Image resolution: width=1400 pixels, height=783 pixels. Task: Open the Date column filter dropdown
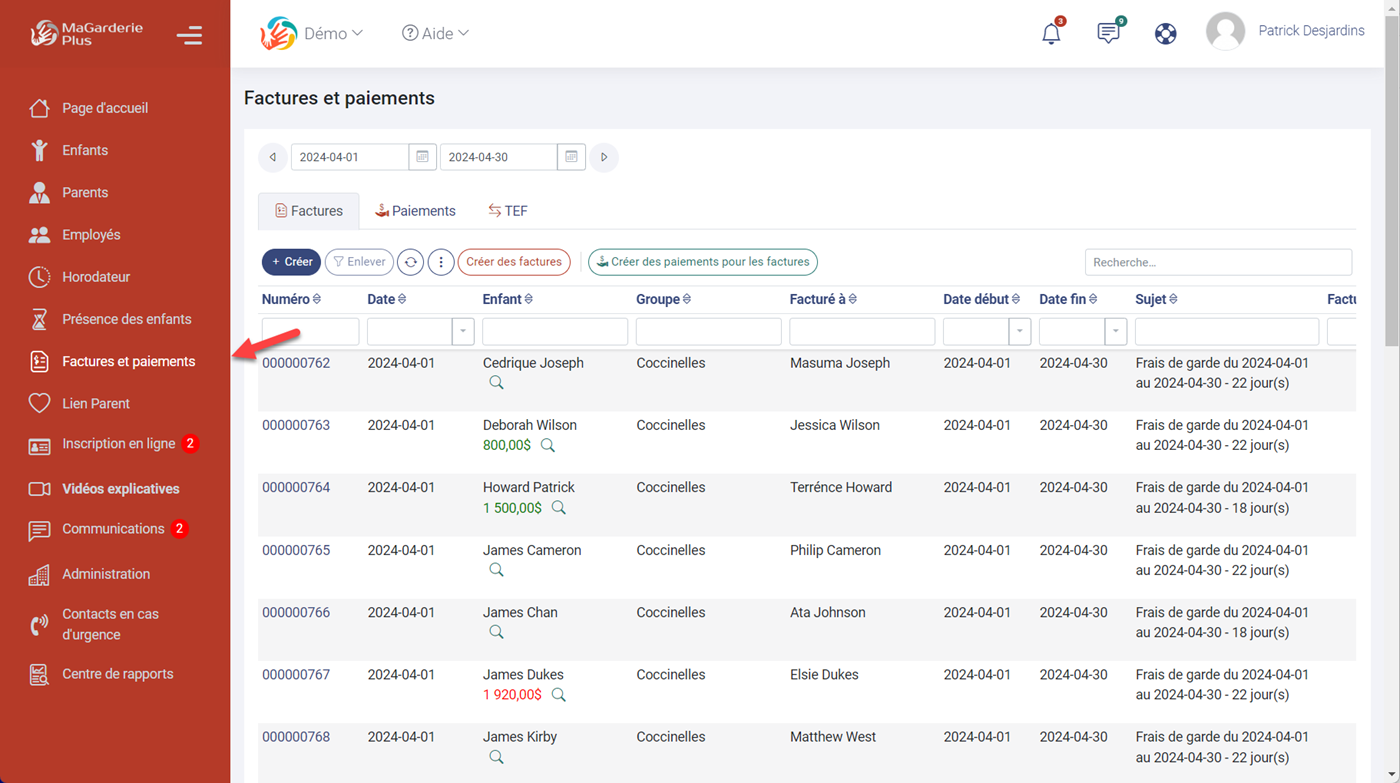pyautogui.click(x=462, y=331)
